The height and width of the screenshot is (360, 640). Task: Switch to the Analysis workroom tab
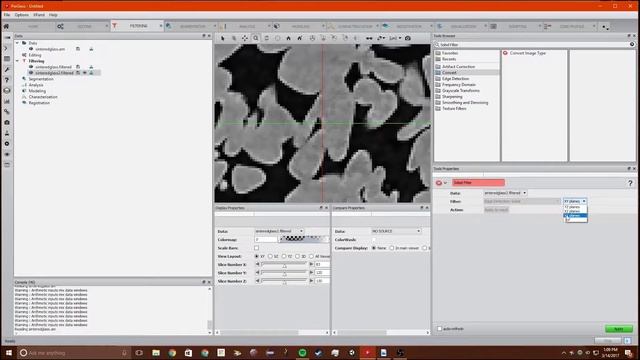point(244,26)
